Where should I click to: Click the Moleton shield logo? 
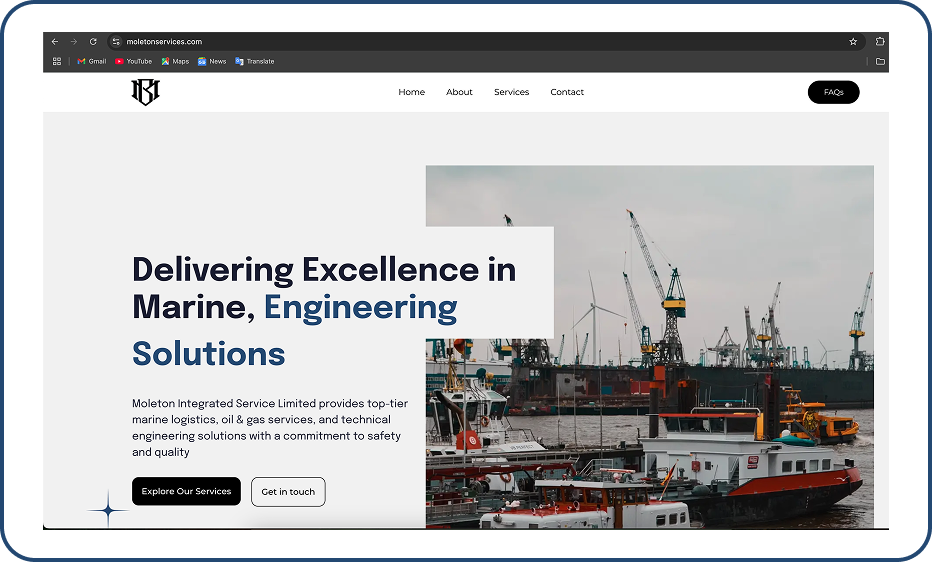coord(146,92)
